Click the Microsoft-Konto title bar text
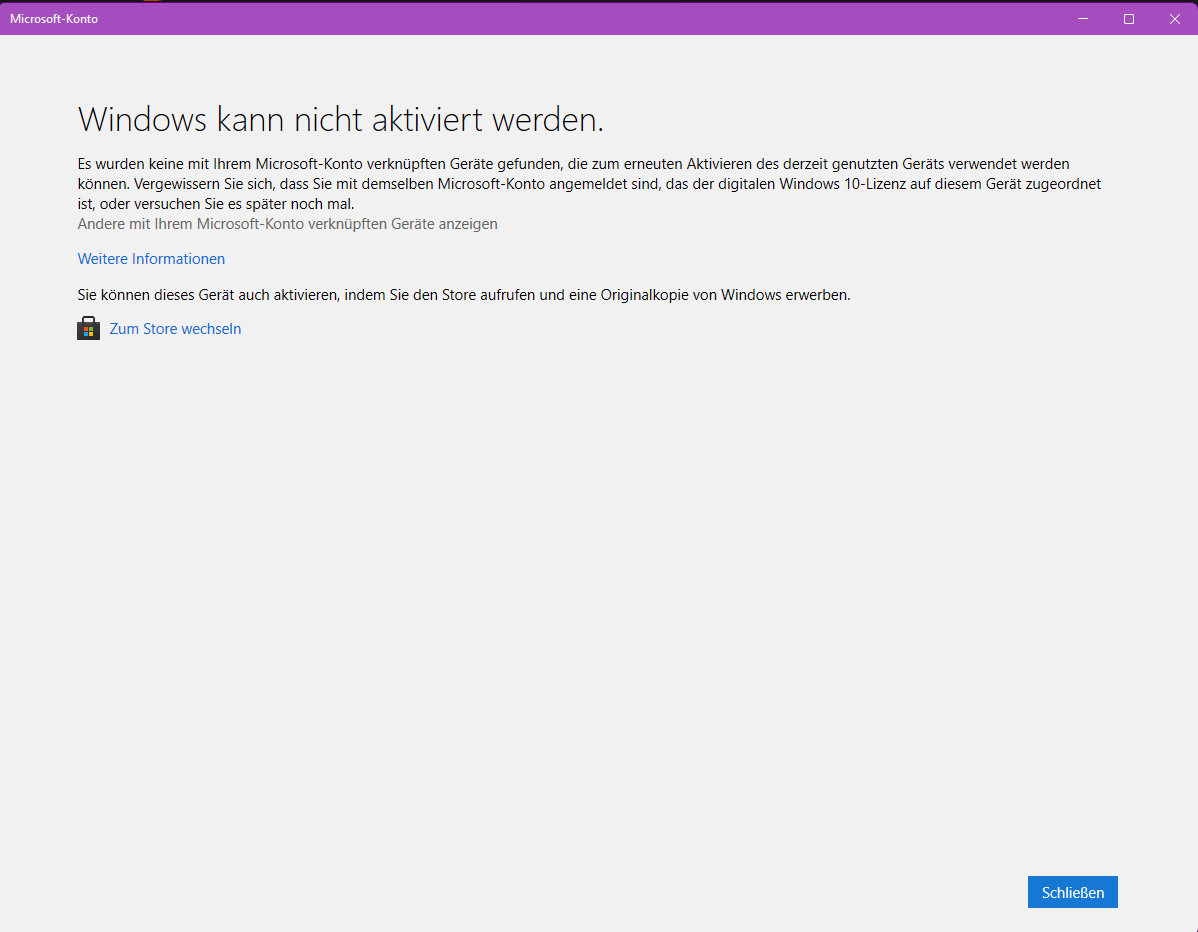 [53, 19]
